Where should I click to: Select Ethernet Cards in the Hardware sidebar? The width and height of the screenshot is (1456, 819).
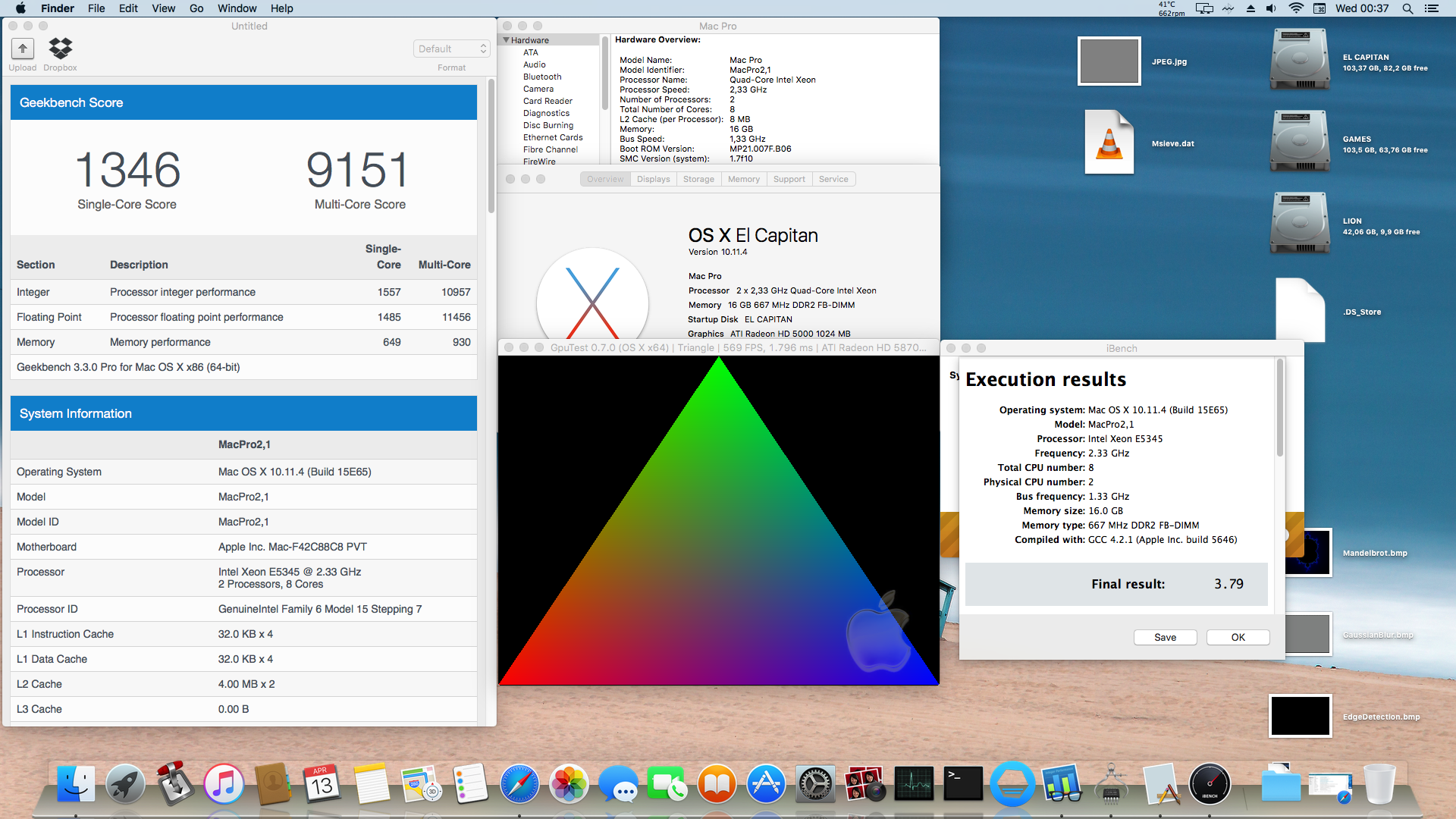tap(553, 137)
